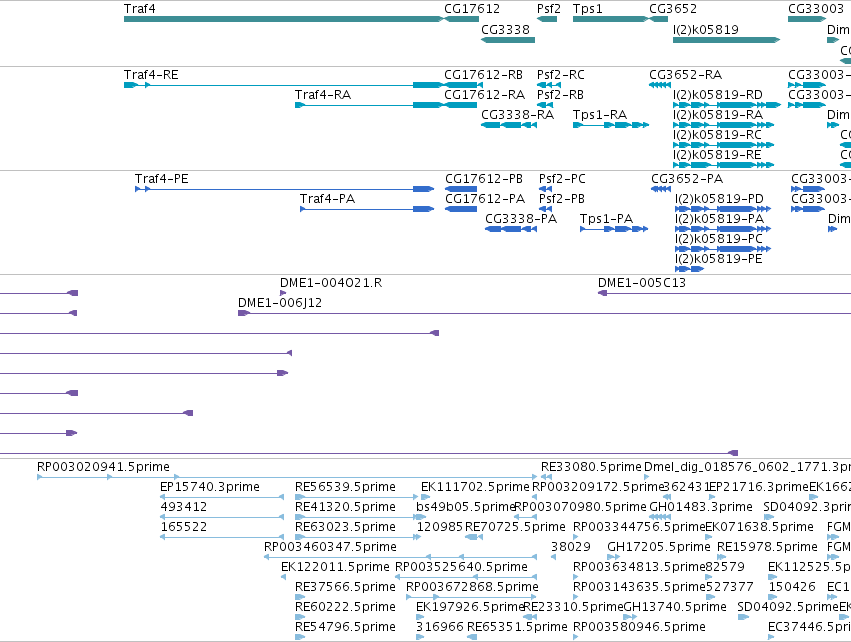Click the RE33080.5prime EST label
This screenshot has height=642, width=851.
591,467
